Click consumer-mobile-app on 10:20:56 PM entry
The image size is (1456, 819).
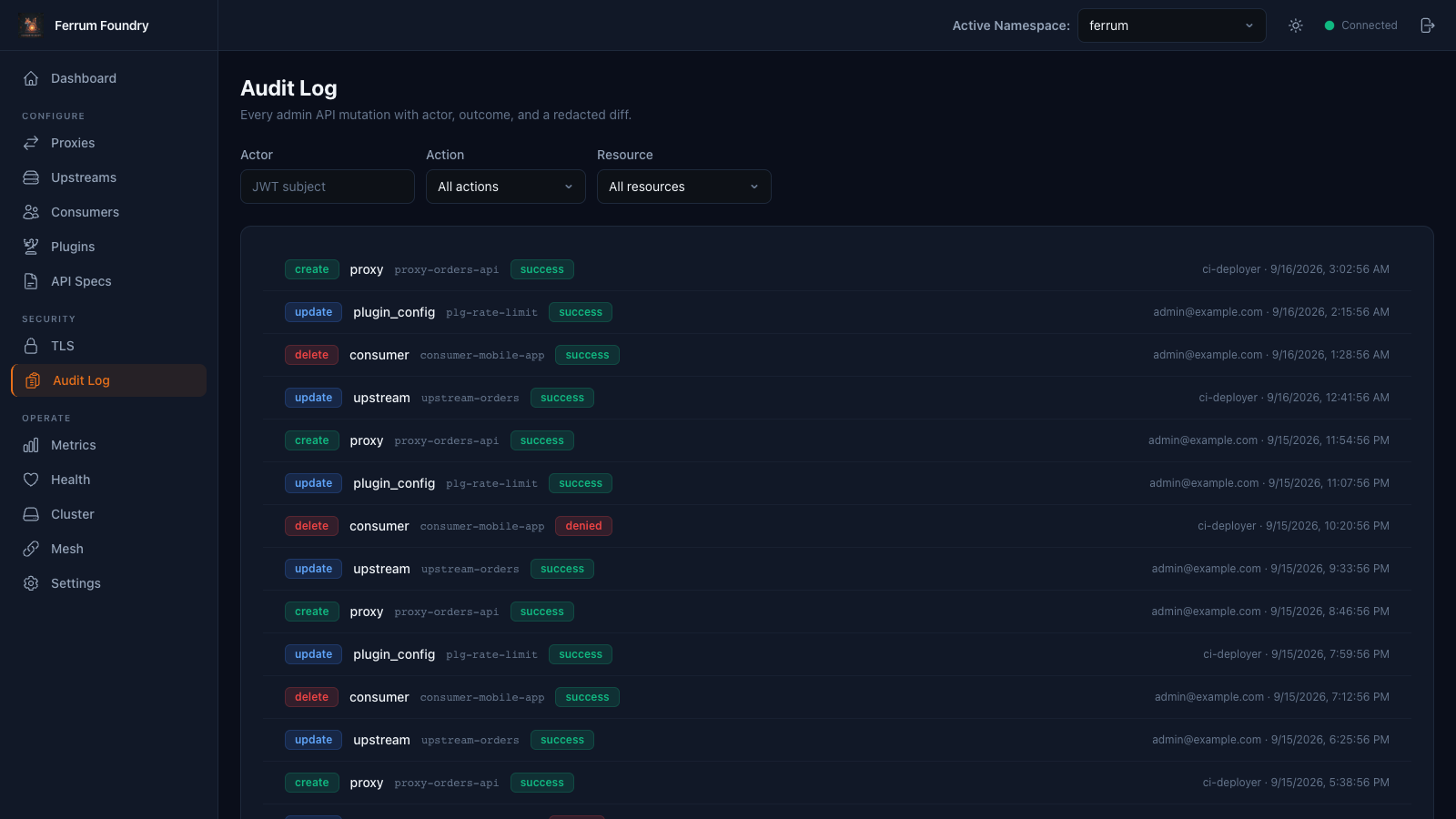(x=482, y=527)
